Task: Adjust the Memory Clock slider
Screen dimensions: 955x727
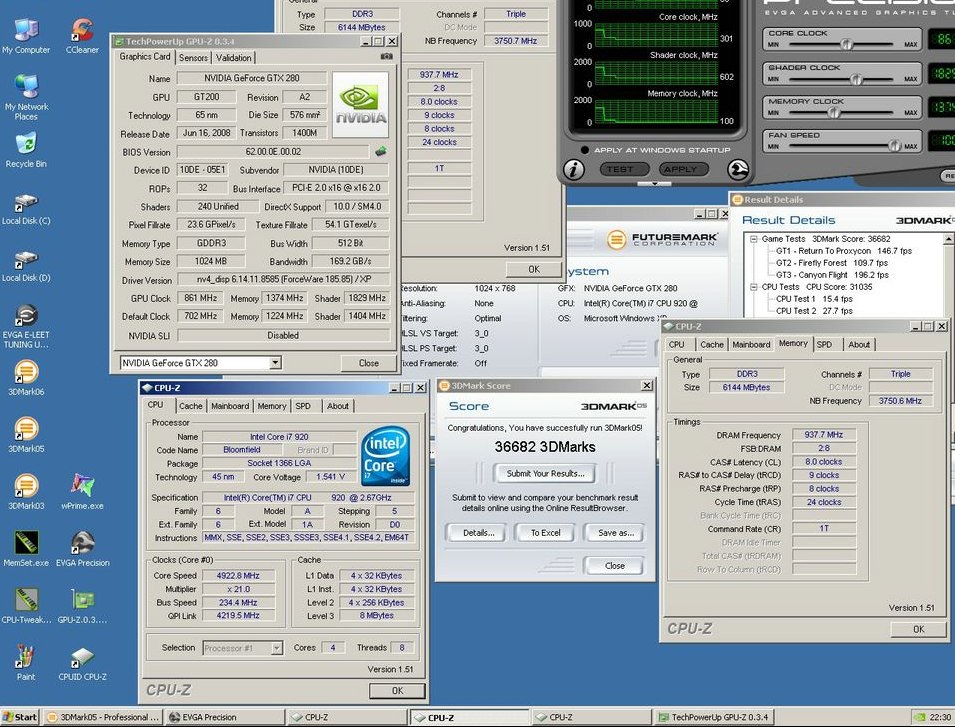Action: [x=834, y=113]
